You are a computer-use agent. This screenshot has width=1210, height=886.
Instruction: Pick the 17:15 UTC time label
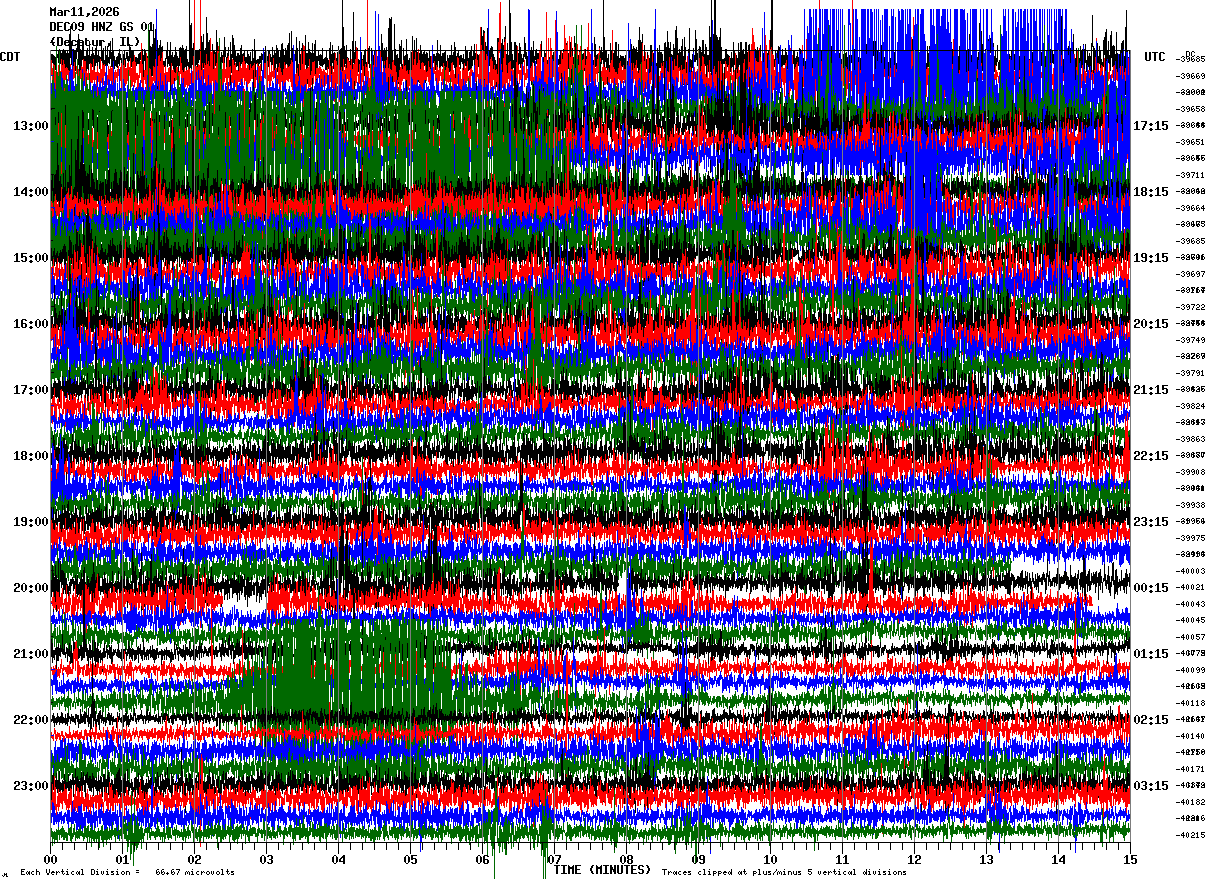click(x=1151, y=126)
